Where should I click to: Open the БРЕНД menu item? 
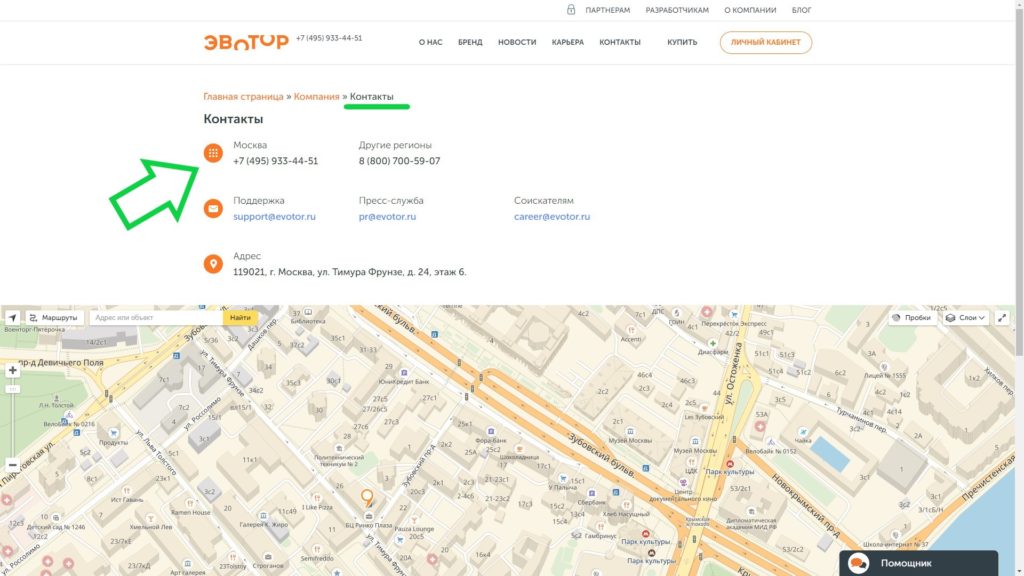click(x=470, y=42)
